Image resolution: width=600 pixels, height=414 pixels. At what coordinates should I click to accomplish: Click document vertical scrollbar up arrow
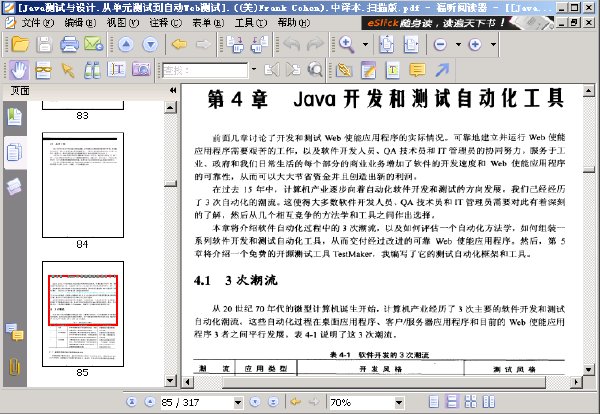pyautogui.click(x=589, y=91)
